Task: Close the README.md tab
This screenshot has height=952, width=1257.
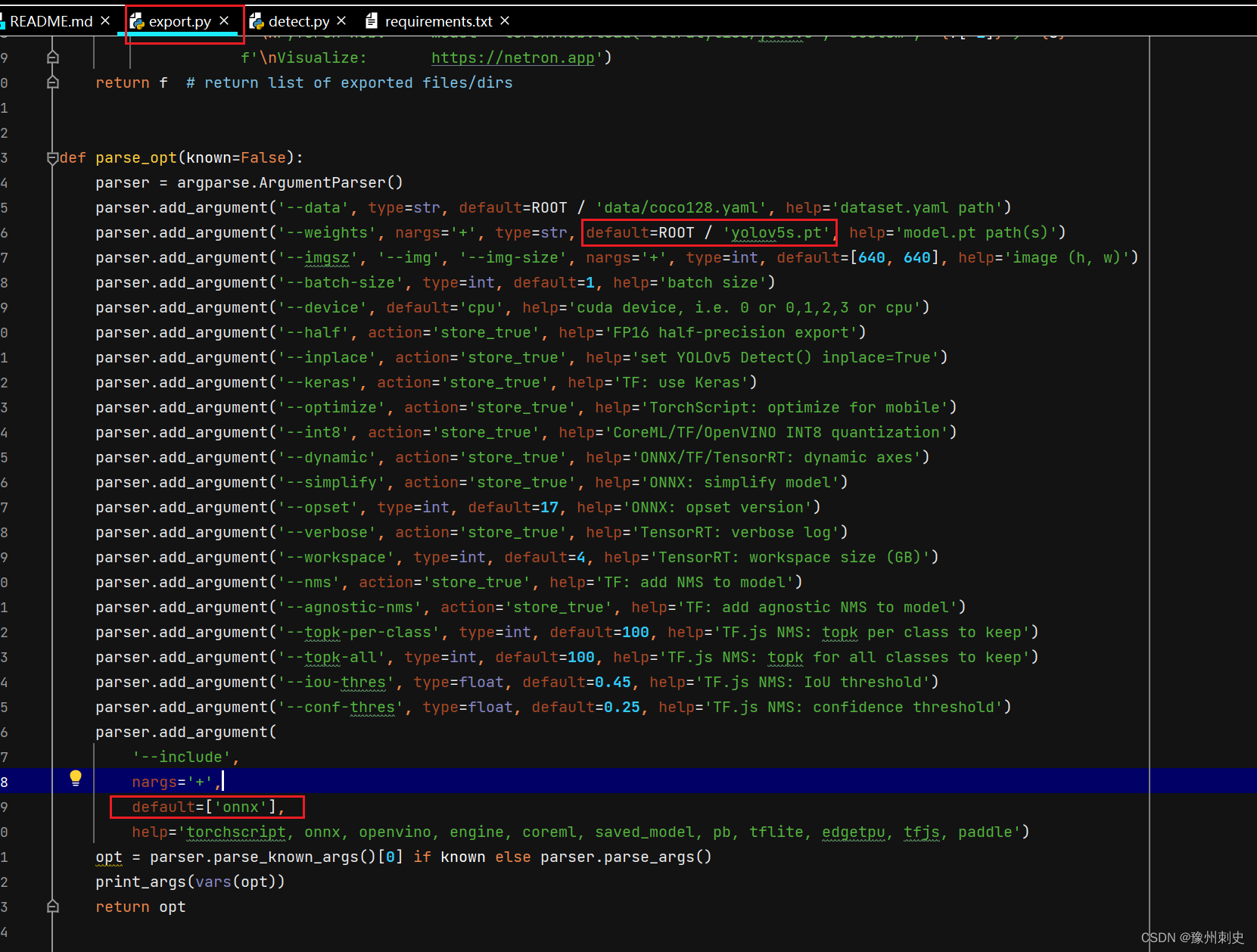Action: pos(105,20)
